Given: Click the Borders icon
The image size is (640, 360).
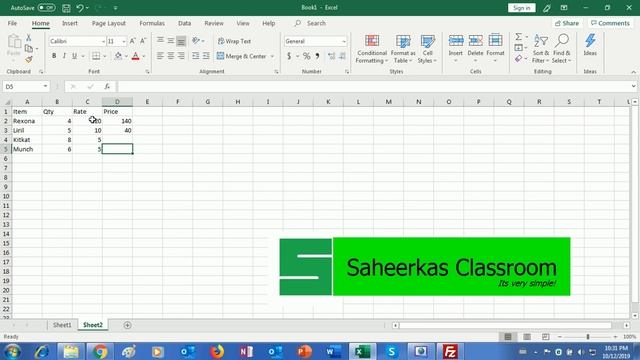Looking at the screenshot, I should point(96,56).
